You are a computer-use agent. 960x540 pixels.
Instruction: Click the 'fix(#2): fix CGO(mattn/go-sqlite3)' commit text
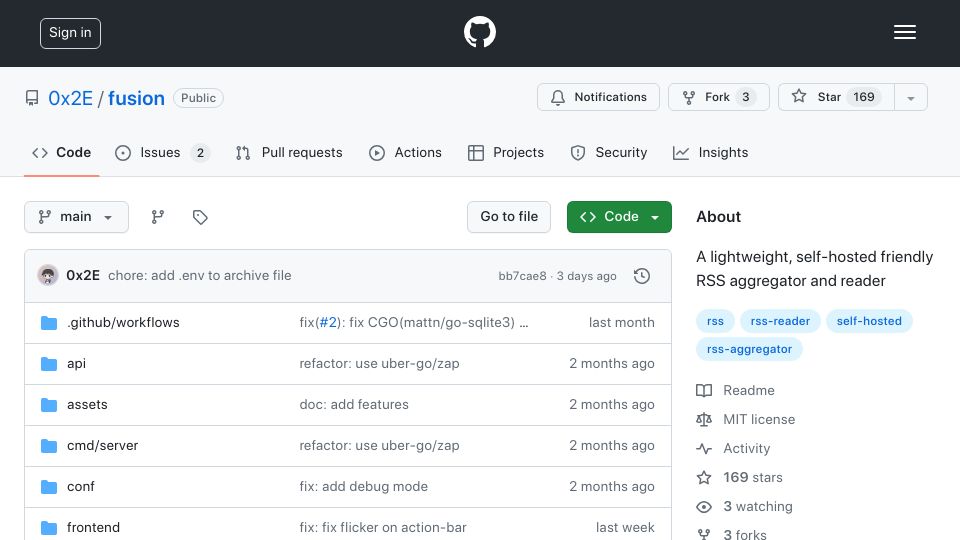click(413, 323)
